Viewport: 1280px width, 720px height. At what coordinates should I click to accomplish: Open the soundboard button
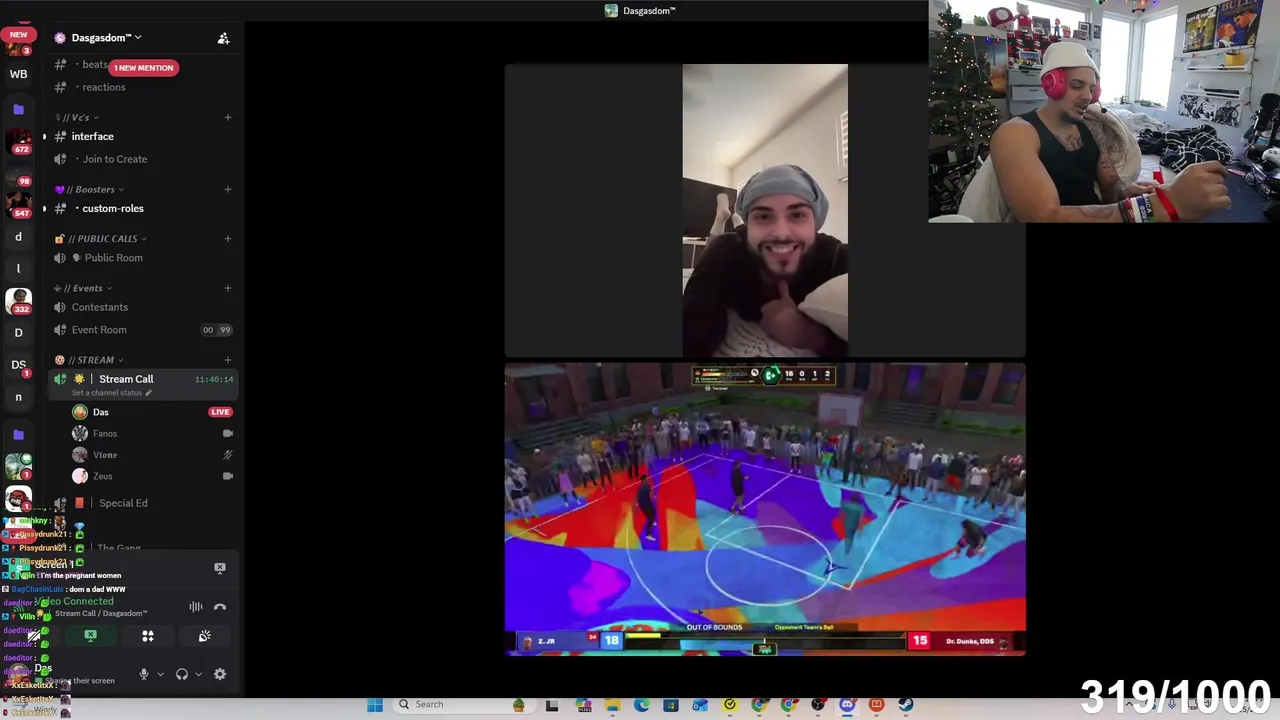[205, 636]
